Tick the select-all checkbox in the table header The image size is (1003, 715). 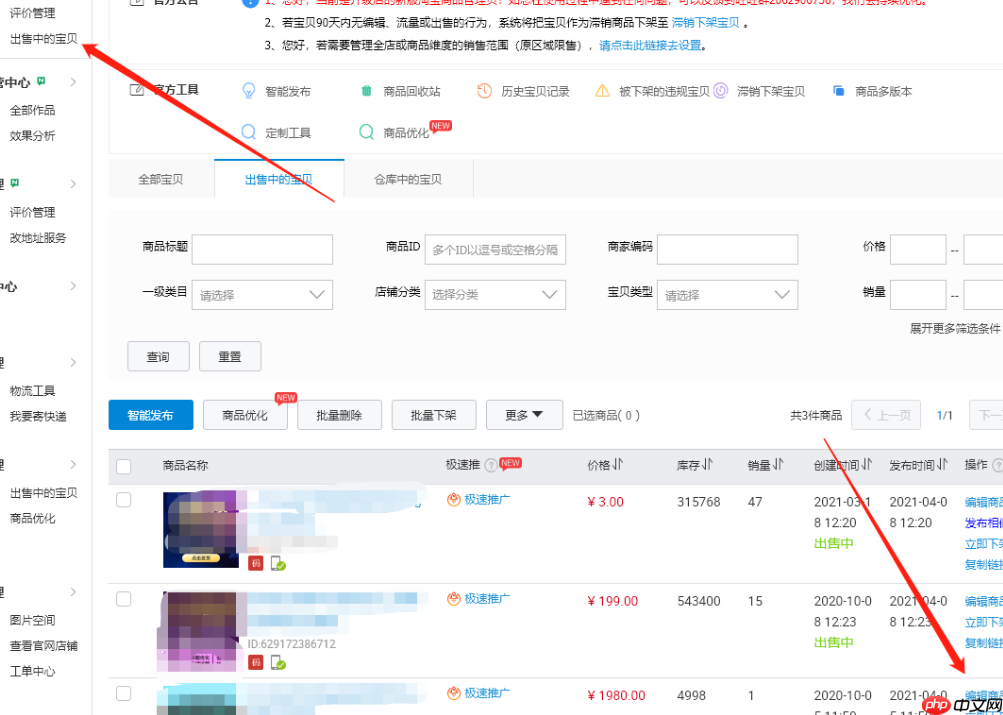click(123, 466)
